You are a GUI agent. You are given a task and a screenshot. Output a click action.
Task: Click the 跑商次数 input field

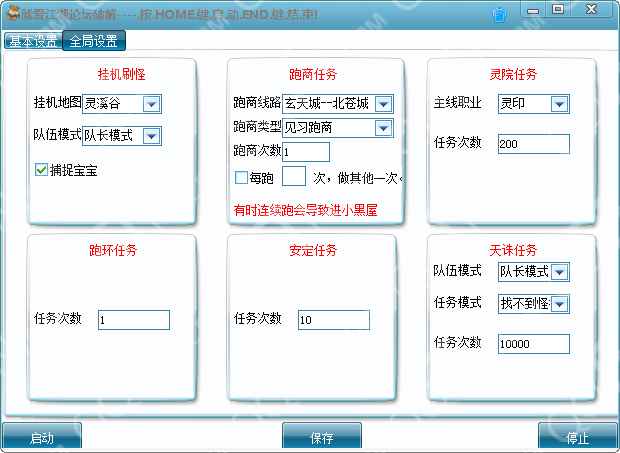pos(306,152)
